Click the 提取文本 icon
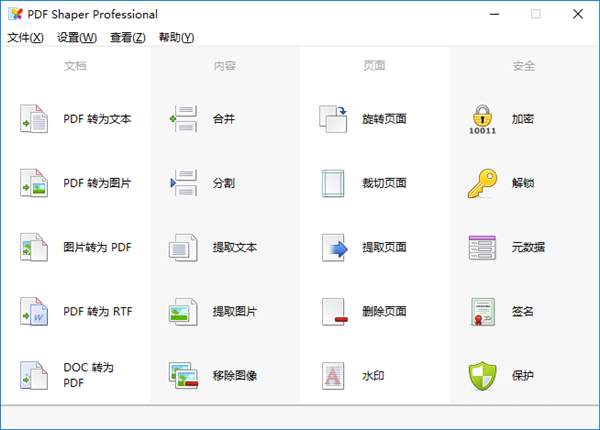The height and width of the screenshot is (430, 600). pos(184,248)
